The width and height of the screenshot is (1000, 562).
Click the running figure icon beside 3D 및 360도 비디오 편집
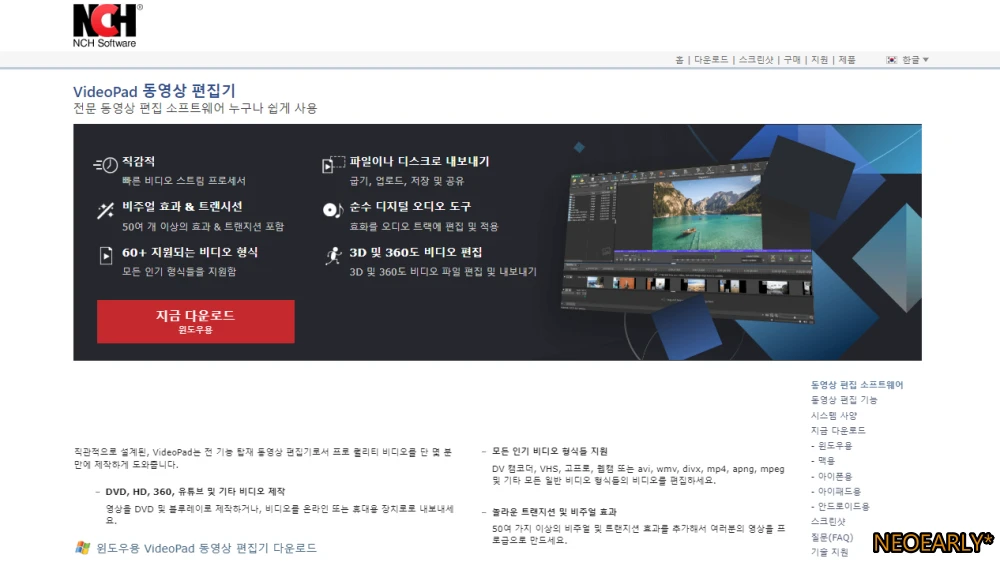point(334,255)
